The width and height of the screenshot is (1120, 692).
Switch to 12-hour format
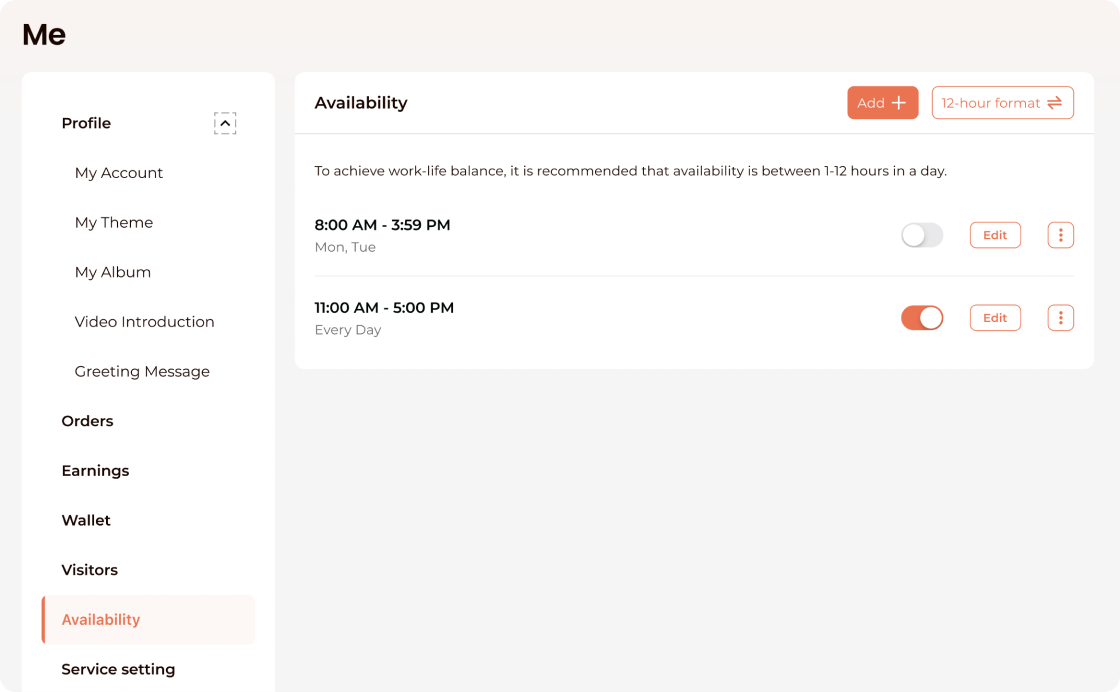coord(1002,103)
